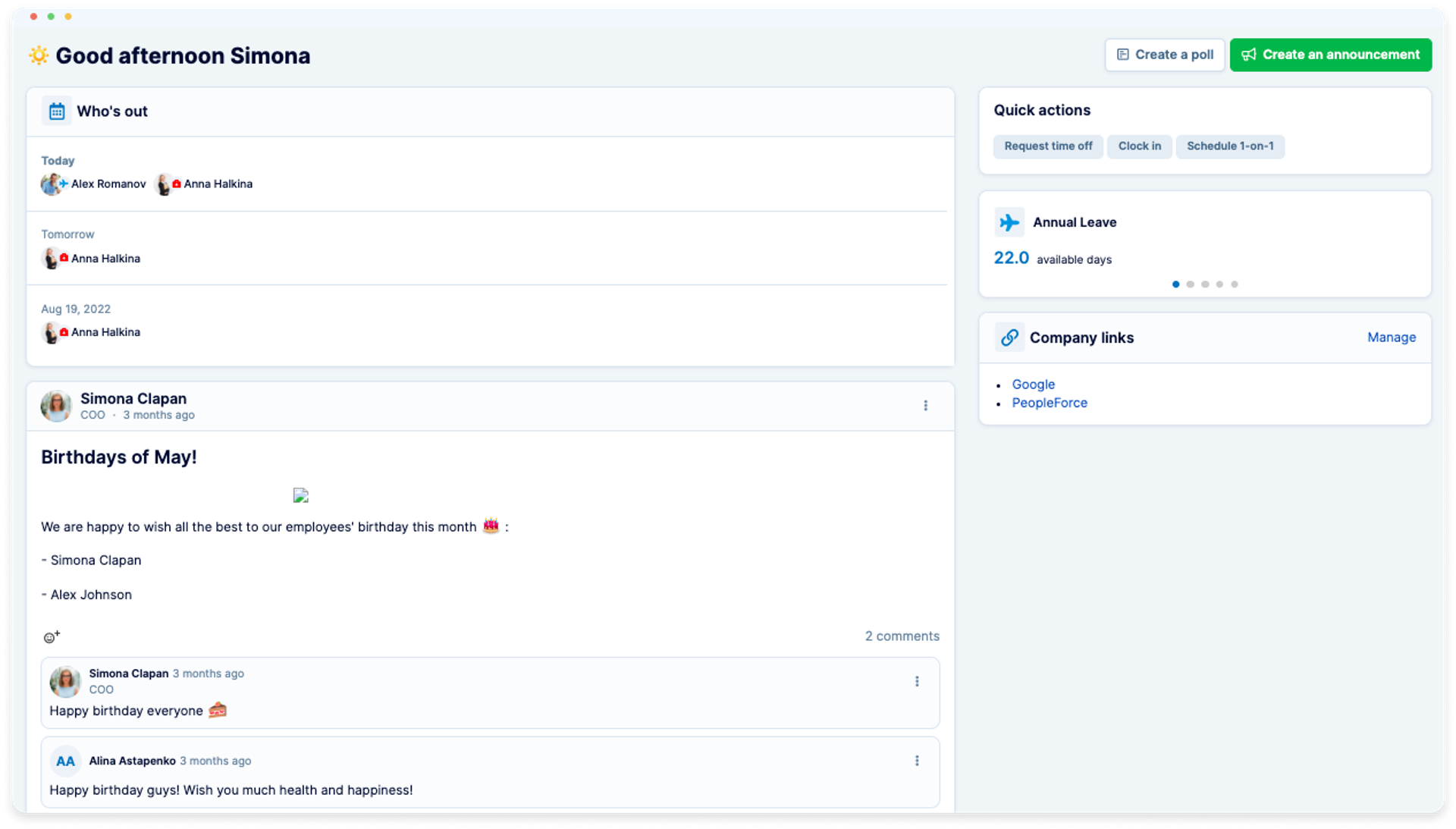Click Manage in Company links

tap(1391, 338)
